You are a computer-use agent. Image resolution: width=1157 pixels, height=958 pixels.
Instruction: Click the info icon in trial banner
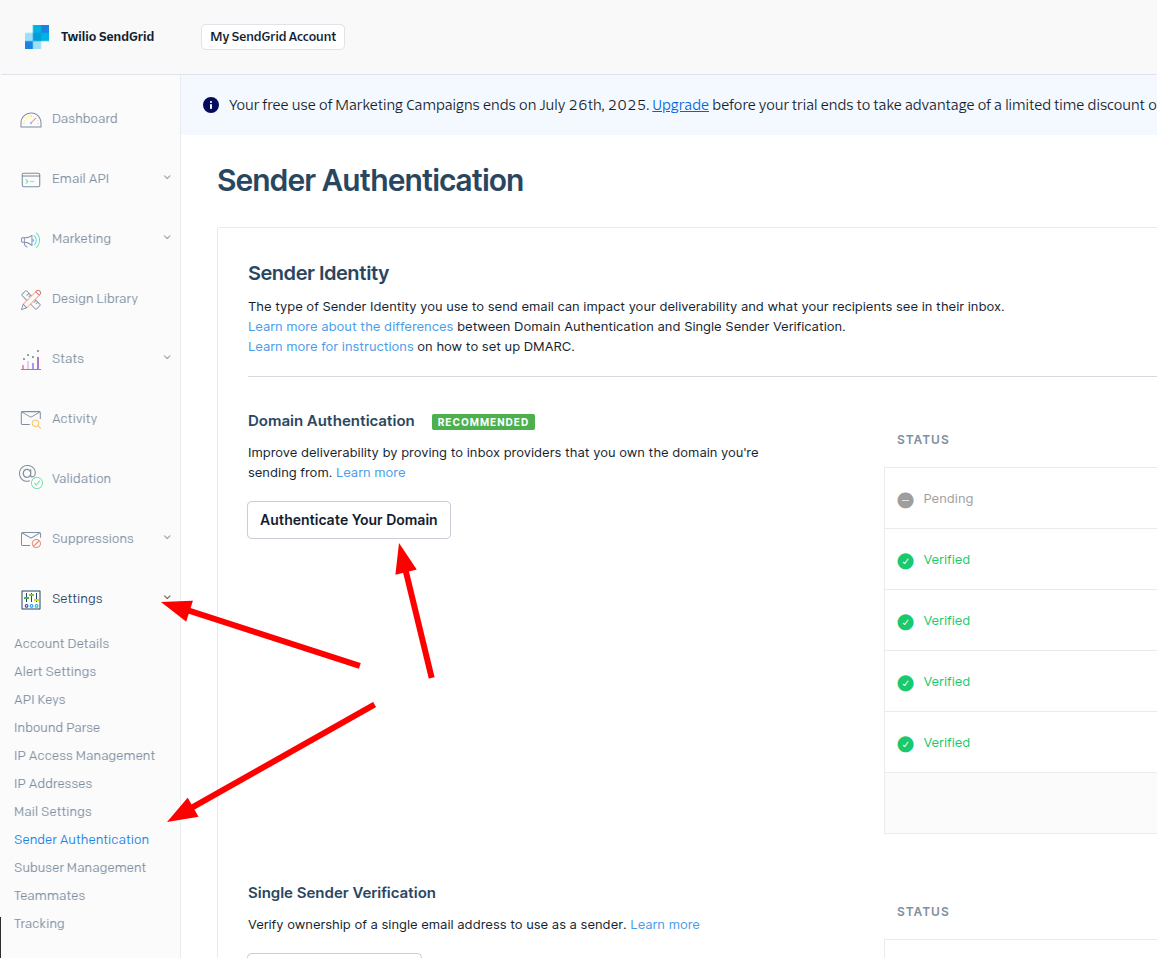click(211, 105)
